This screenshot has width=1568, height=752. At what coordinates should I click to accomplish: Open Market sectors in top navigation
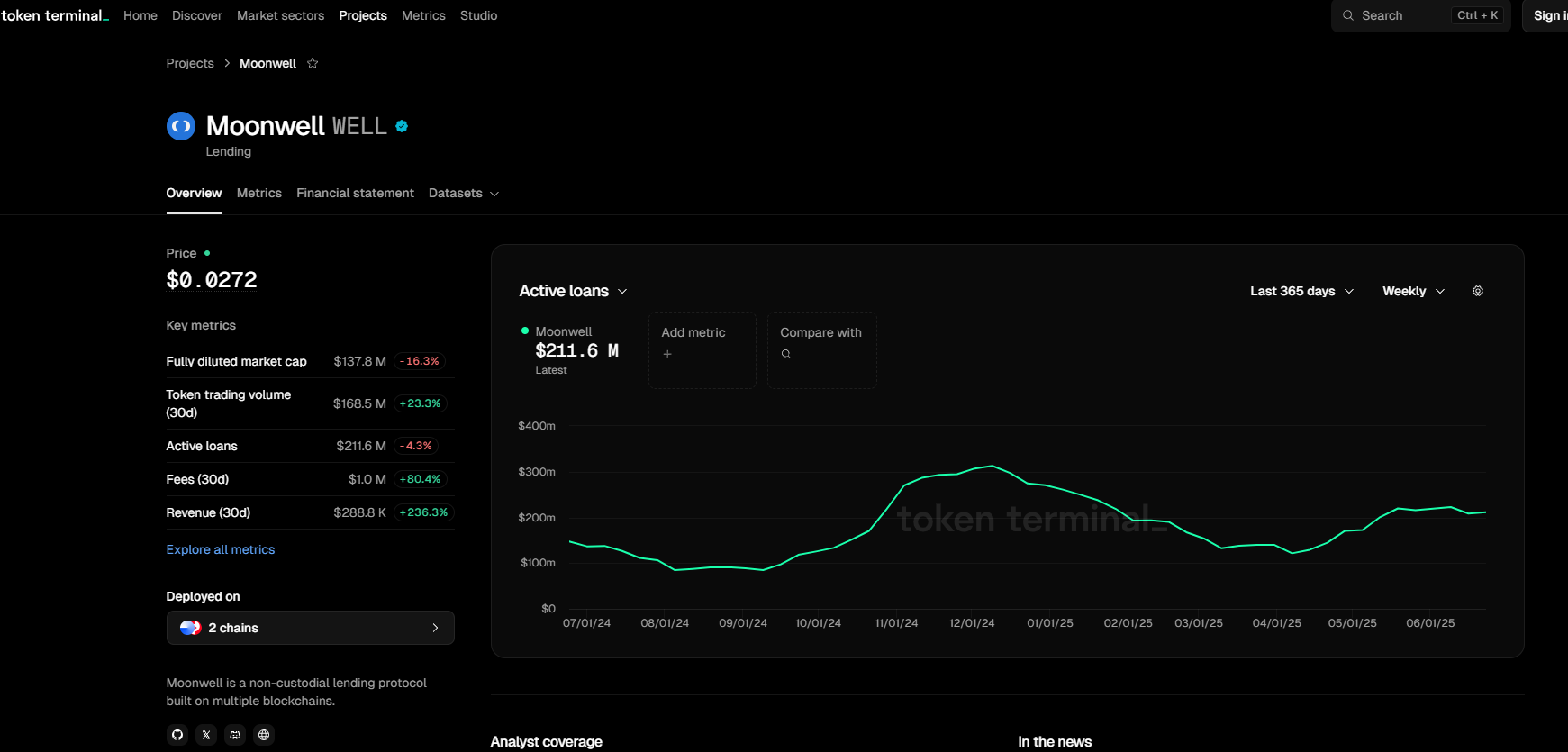(x=280, y=15)
